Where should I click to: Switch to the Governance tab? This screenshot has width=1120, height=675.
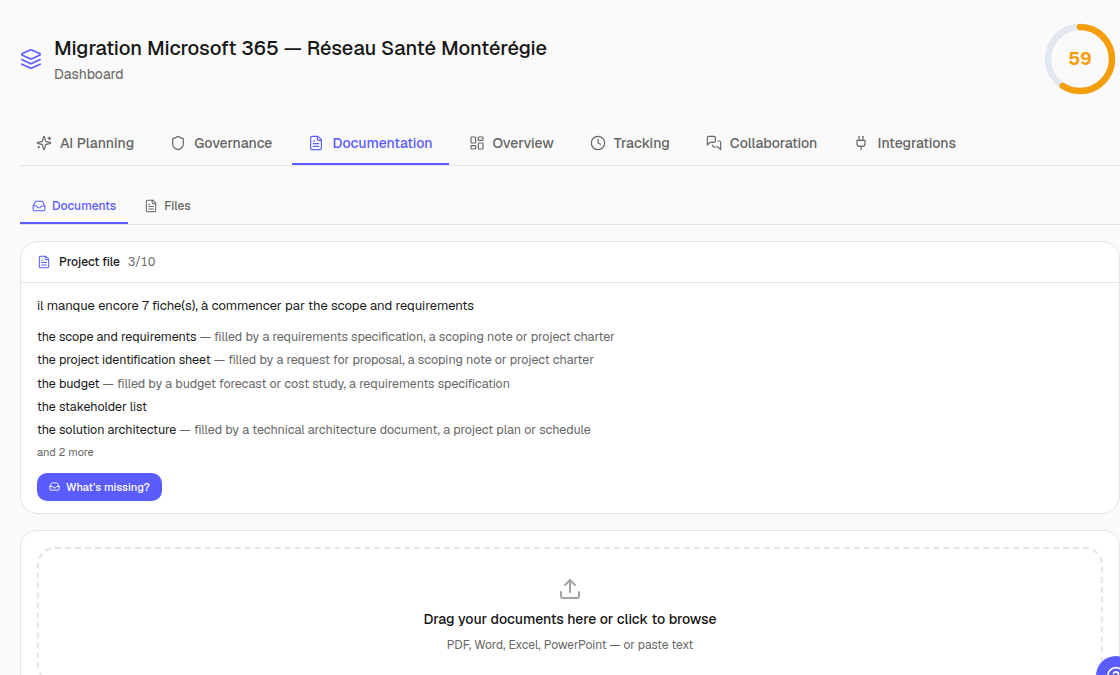point(221,143)
